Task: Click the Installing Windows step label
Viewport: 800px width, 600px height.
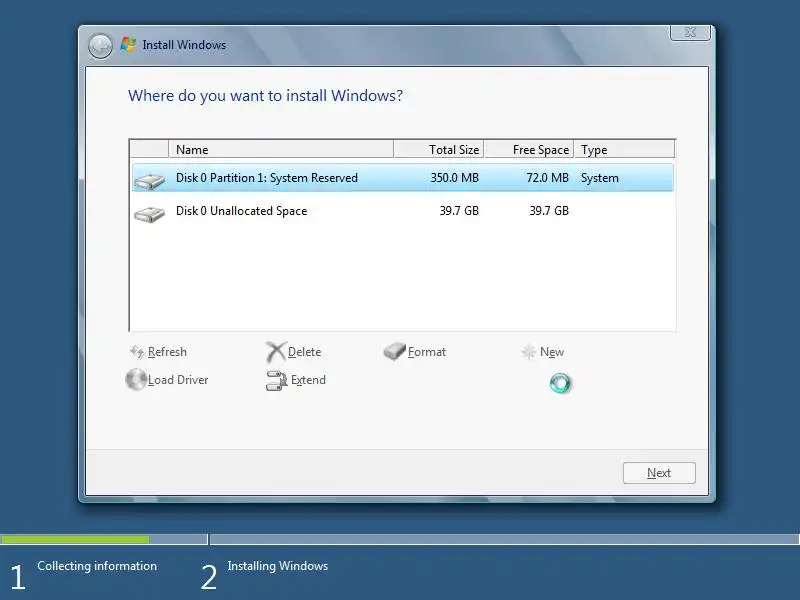Action: tap(278, 566)
